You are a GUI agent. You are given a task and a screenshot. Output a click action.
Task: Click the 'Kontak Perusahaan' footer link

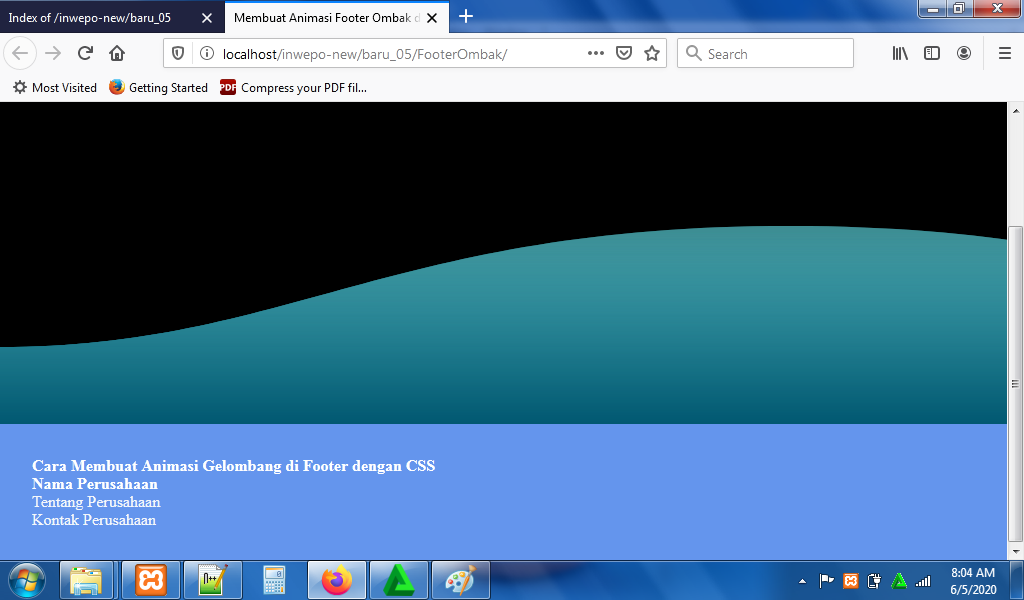(94, 520)
